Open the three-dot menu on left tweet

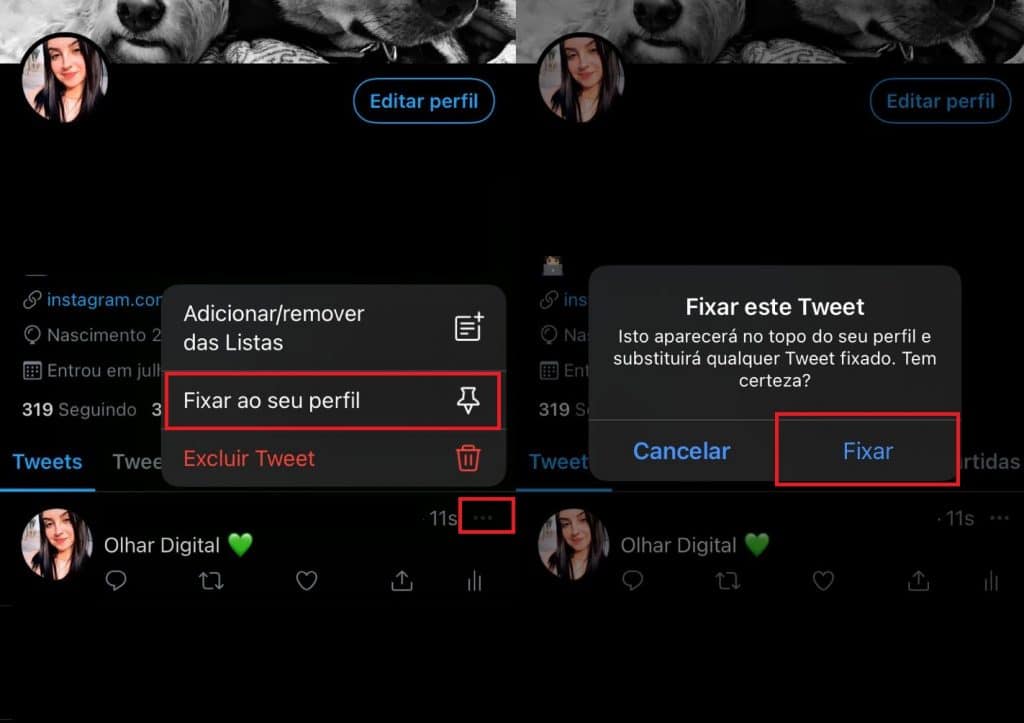[483, 517]
